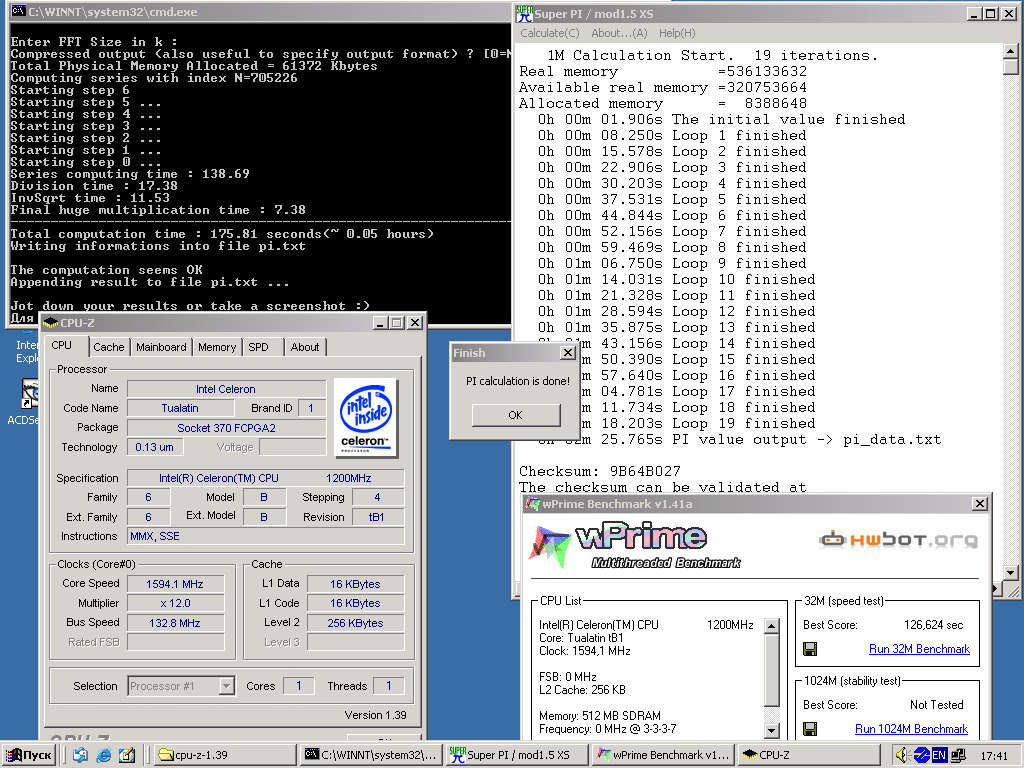Click the Instructions field MMX, SSE
This screenshot has width=1024, height=768.
266,536
